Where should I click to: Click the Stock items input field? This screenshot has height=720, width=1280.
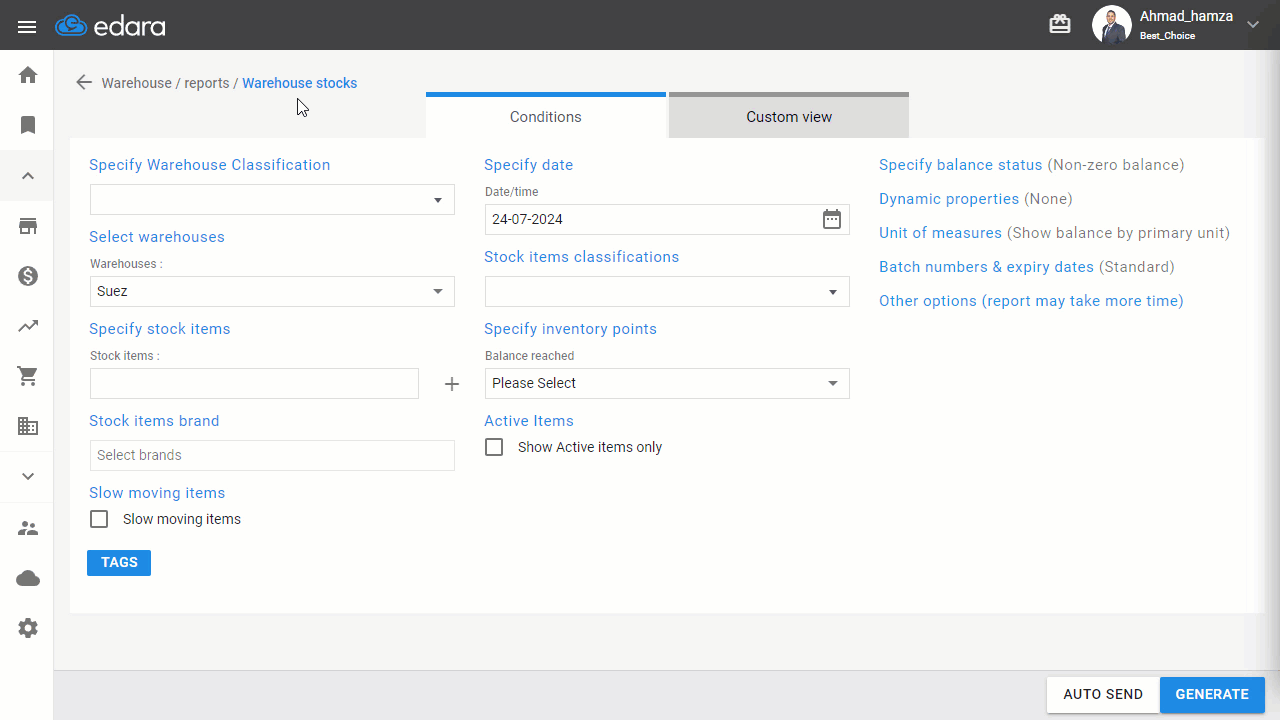tap(254, 383)
